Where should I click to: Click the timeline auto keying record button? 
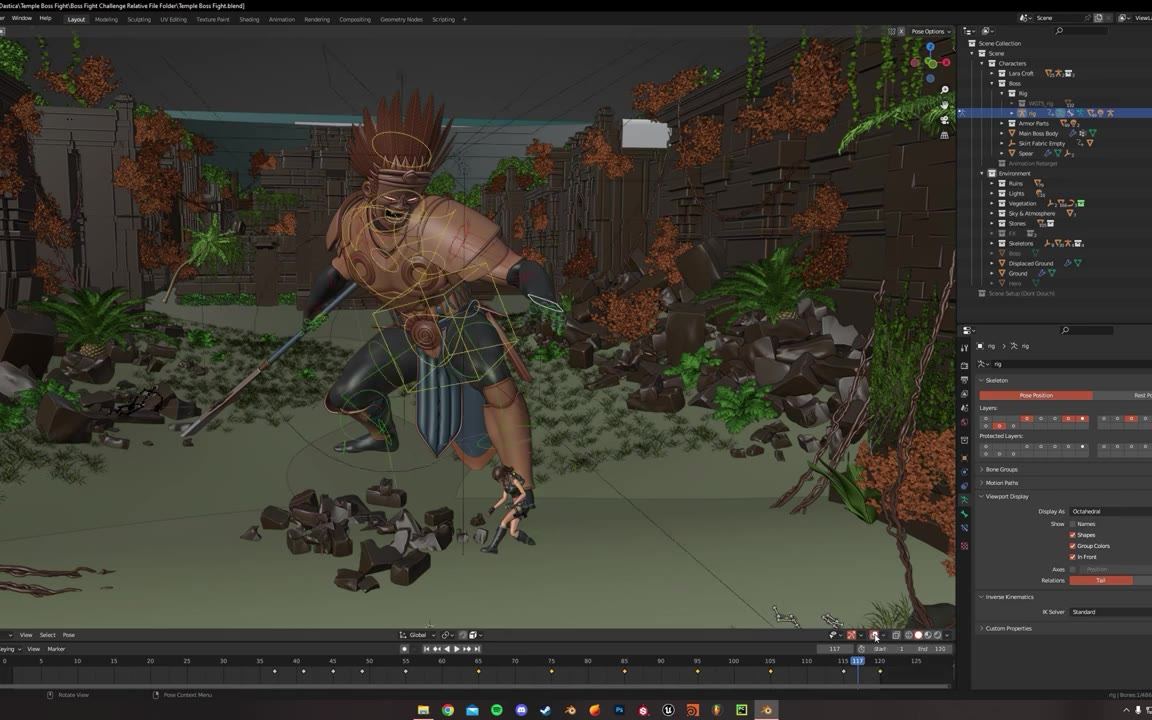(x=404, y=649)
